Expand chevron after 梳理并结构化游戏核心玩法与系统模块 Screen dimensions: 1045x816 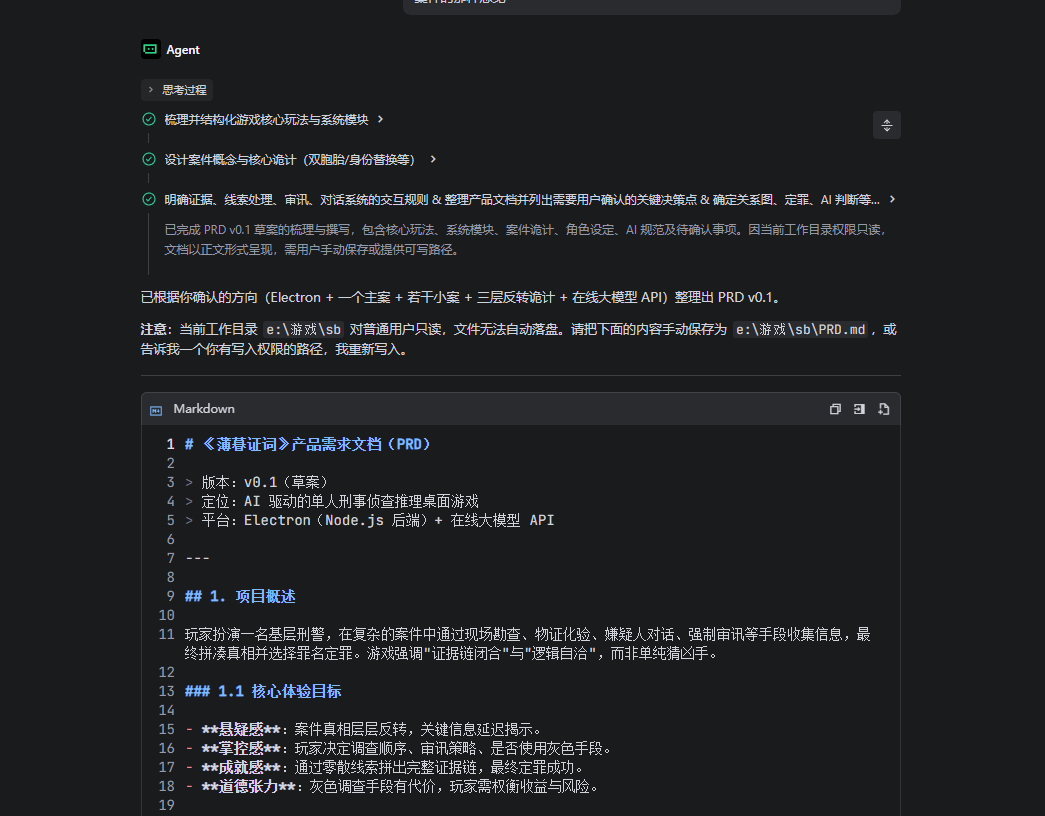coord(381,119)
